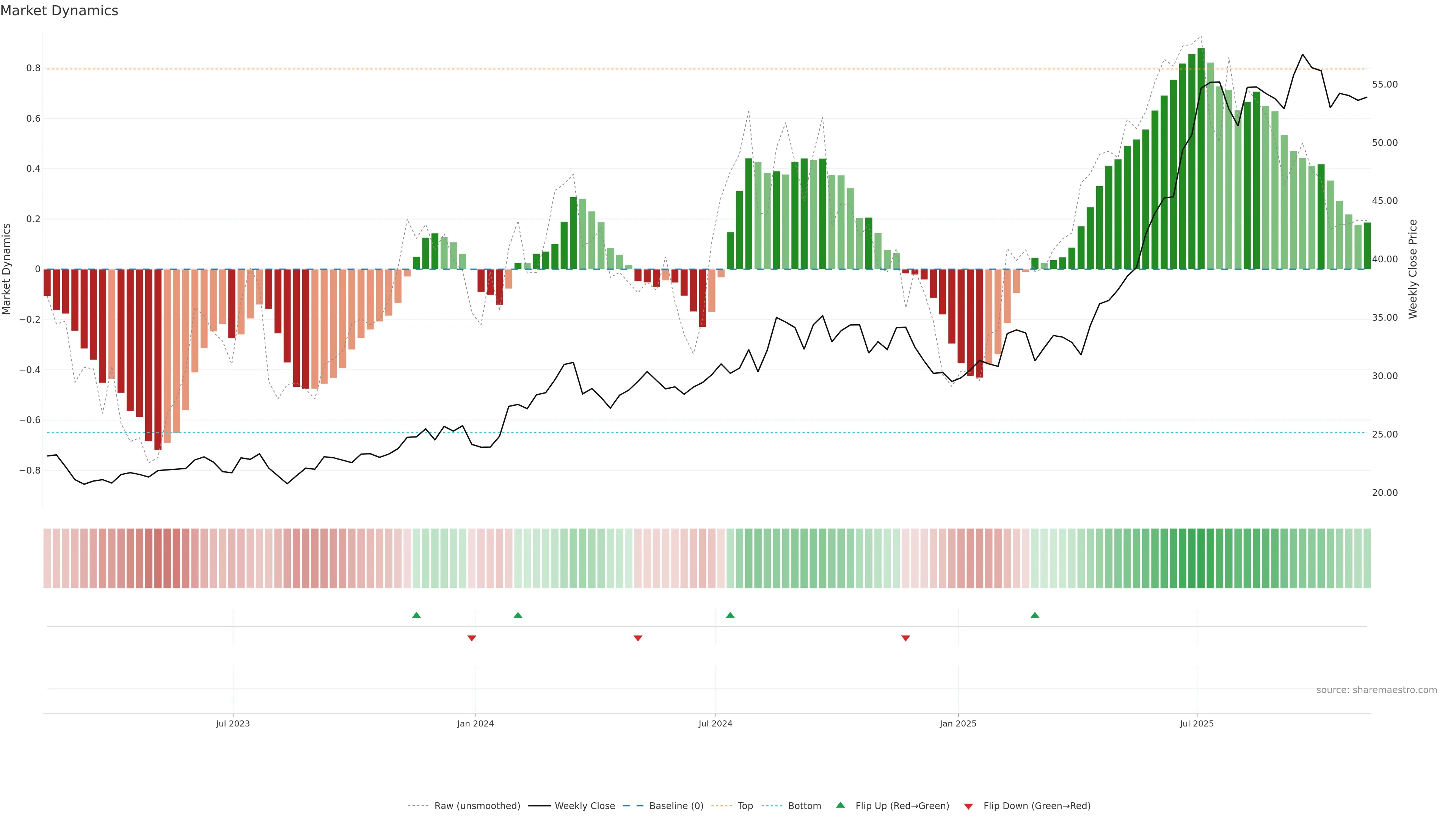Viewport: 1456px width, 819px height.
Task: Click the Flip Up triangle after Jan 2025
Action: point(1035,615)
